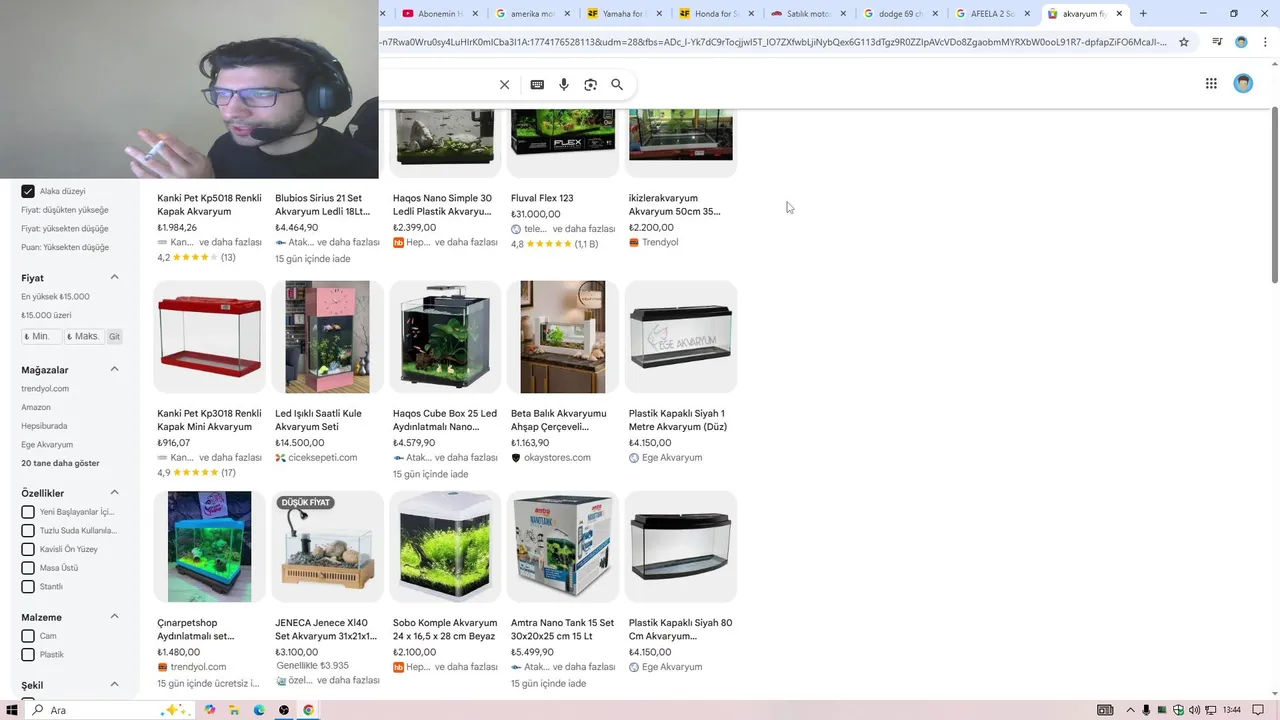Enable the Masa Üstü filter
Viewport: 1280px width, 720px height.
click(x=28, y=568)
